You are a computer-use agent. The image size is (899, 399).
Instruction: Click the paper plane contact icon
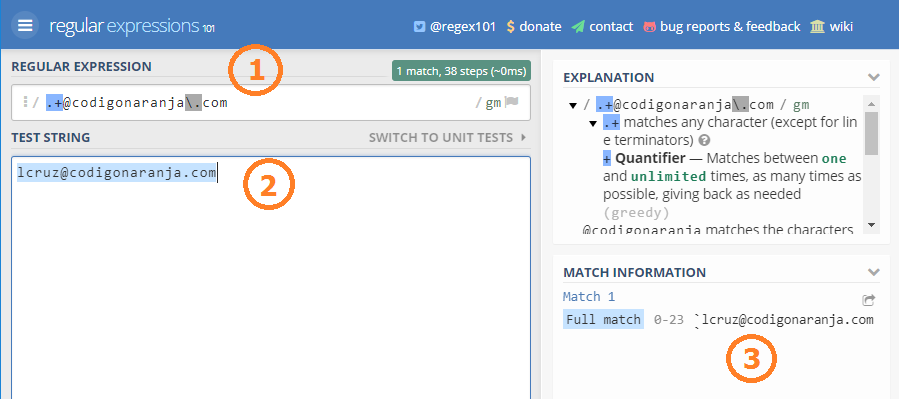pyautogui.click(x=578, y=26)
